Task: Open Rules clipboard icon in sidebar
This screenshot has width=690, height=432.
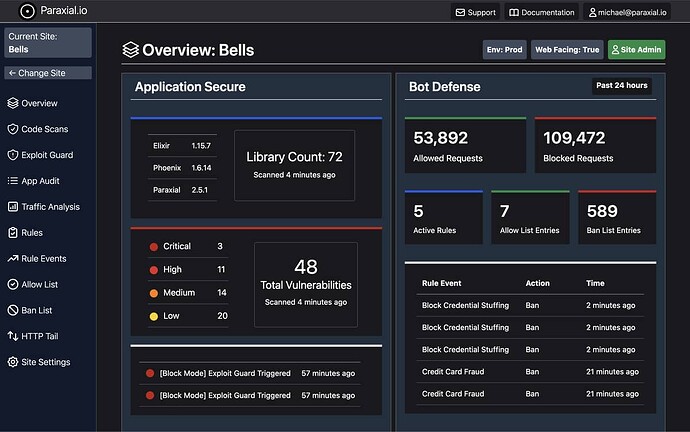Action: [13, 233]
